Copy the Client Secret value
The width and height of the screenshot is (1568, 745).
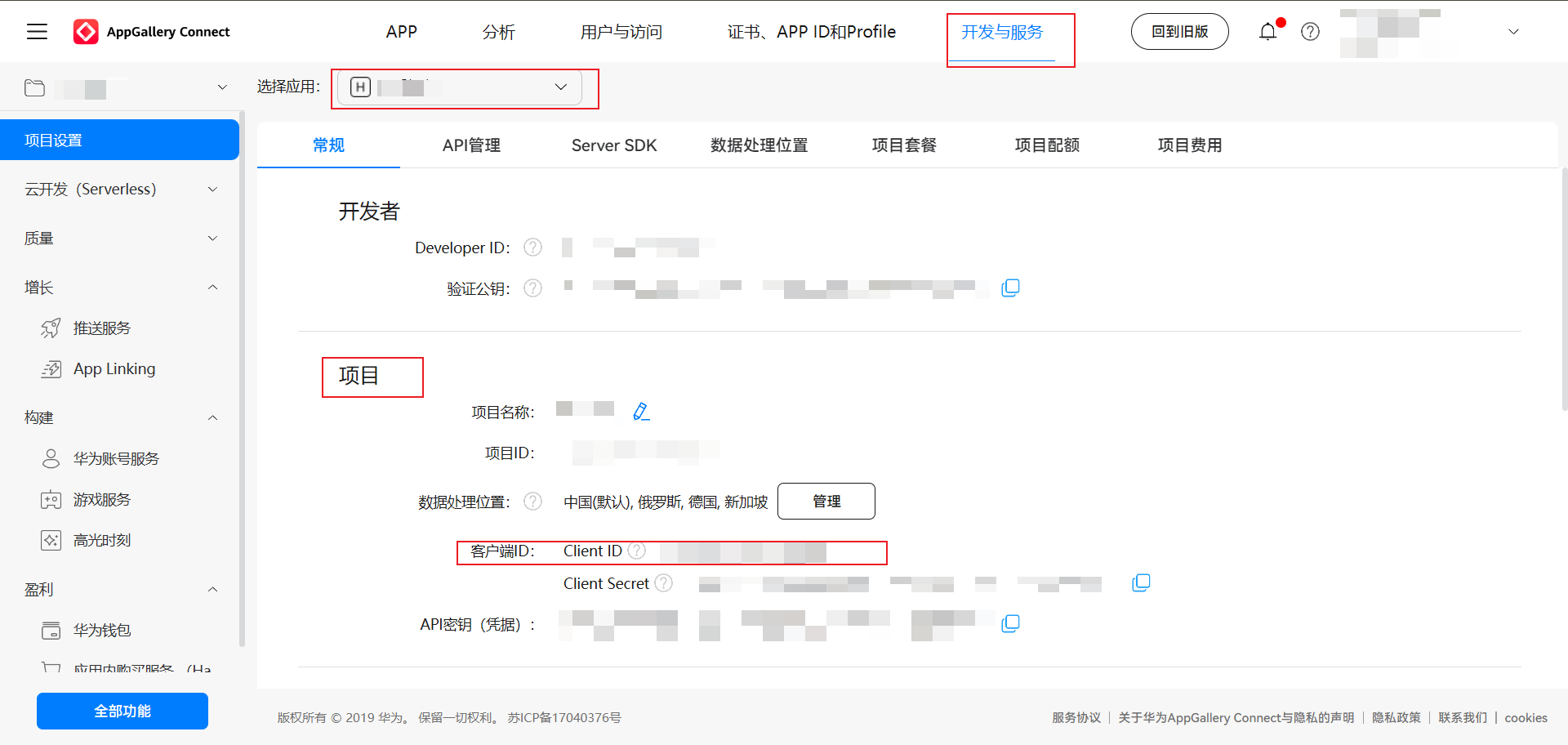[x=1141, y=582]
